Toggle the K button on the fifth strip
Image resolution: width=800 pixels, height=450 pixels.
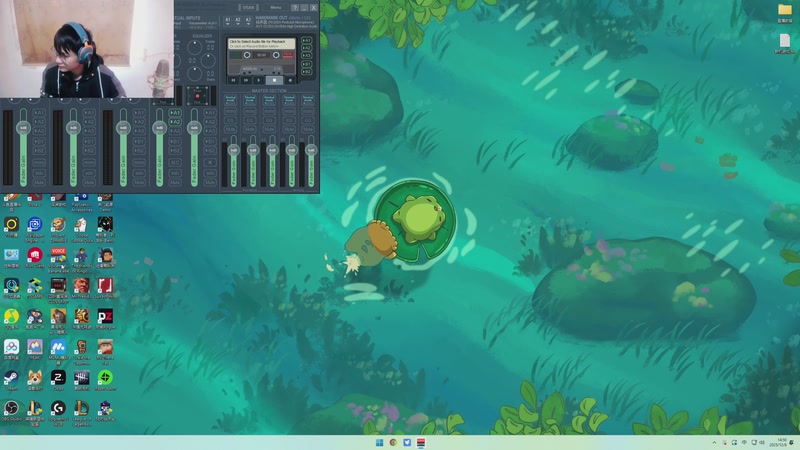210,163
